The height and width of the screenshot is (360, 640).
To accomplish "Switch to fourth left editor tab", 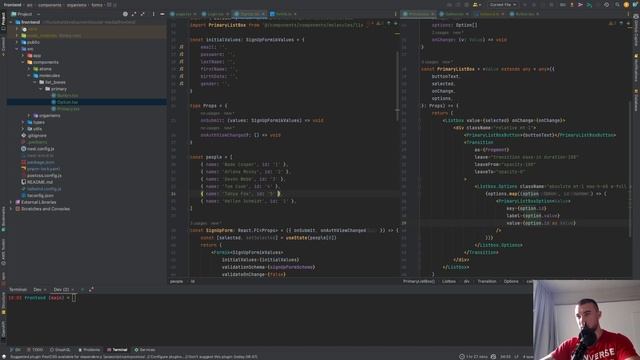I will (x=283, y=14).
